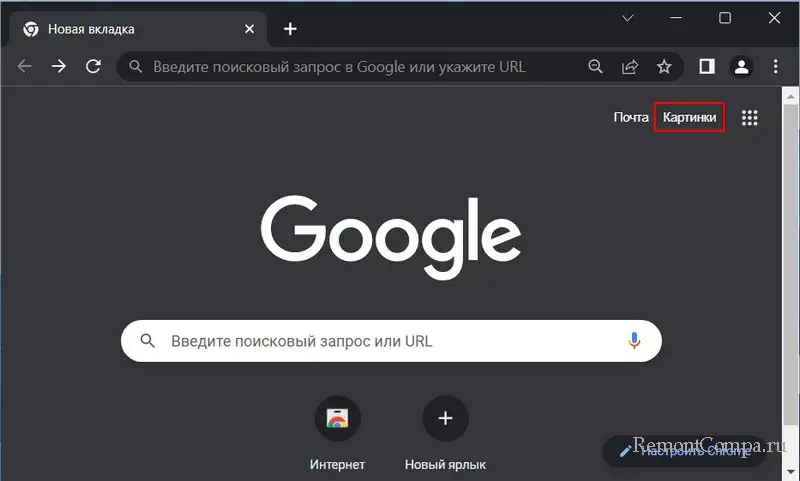Open Chrome three-dot menu

(x=775, y=67)
